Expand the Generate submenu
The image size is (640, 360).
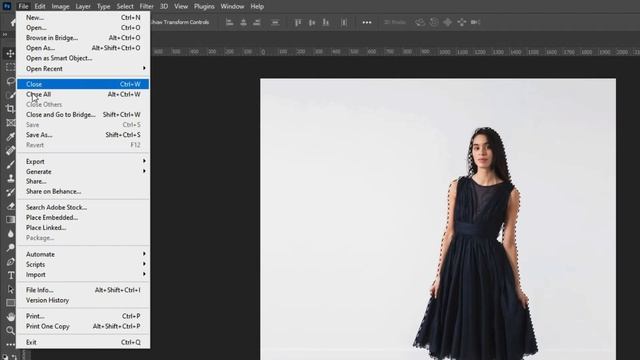(x=83, y=172)
